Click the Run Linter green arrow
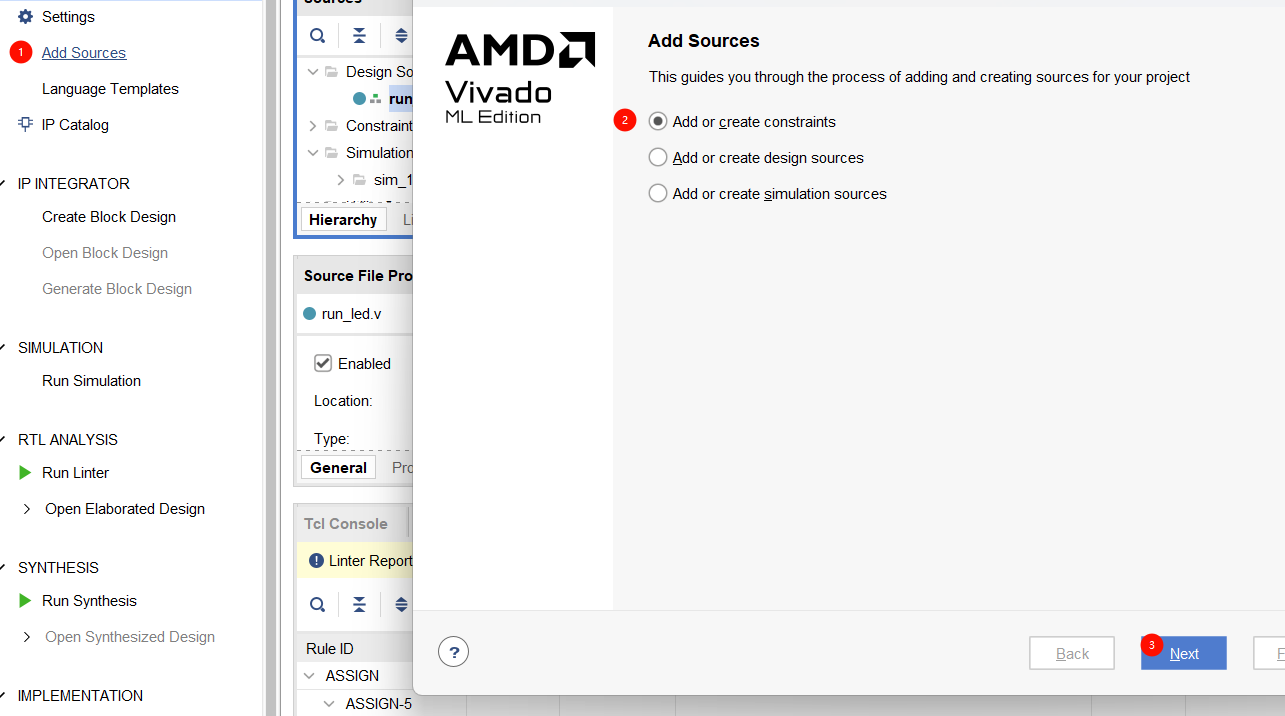Viewport: 1285px width, 716px height. point(26,473)
